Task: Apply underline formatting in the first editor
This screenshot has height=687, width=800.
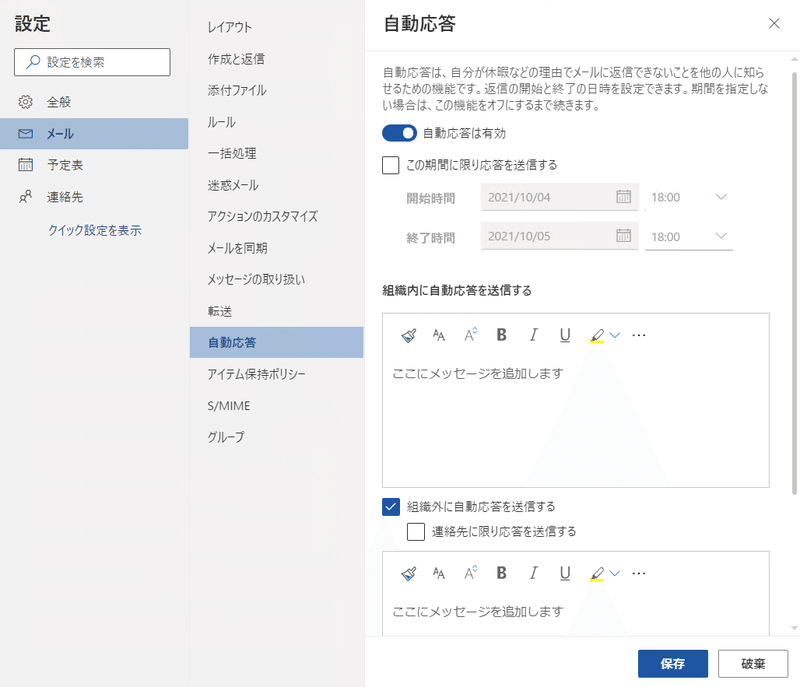Action: (x=564, y=336)
